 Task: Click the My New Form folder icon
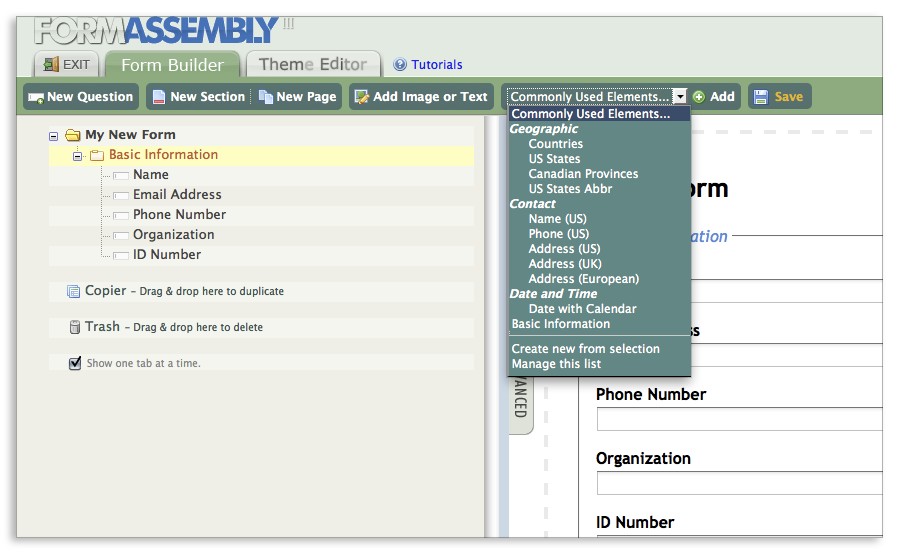[x=72, y=135]
